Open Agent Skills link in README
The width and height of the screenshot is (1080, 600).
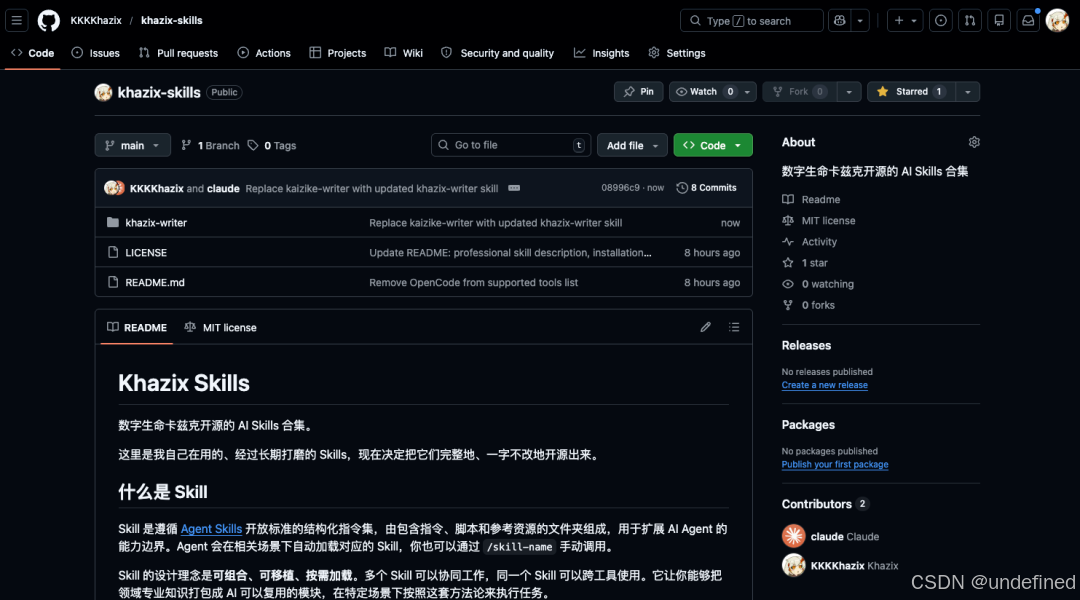pos(211,529)
